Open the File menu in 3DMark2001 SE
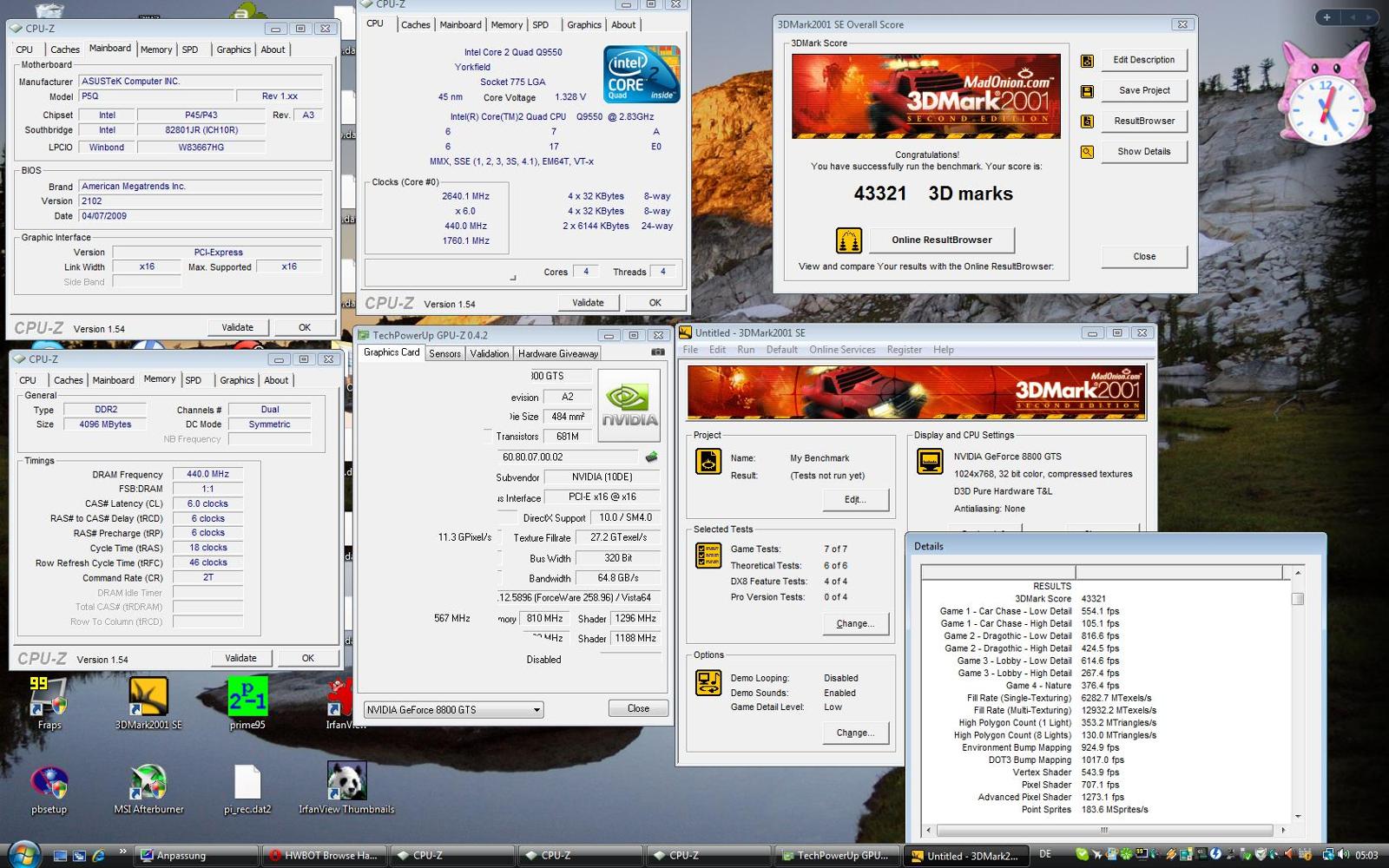The width and height of the screenshot is (1389, 868). pos(690,350)
